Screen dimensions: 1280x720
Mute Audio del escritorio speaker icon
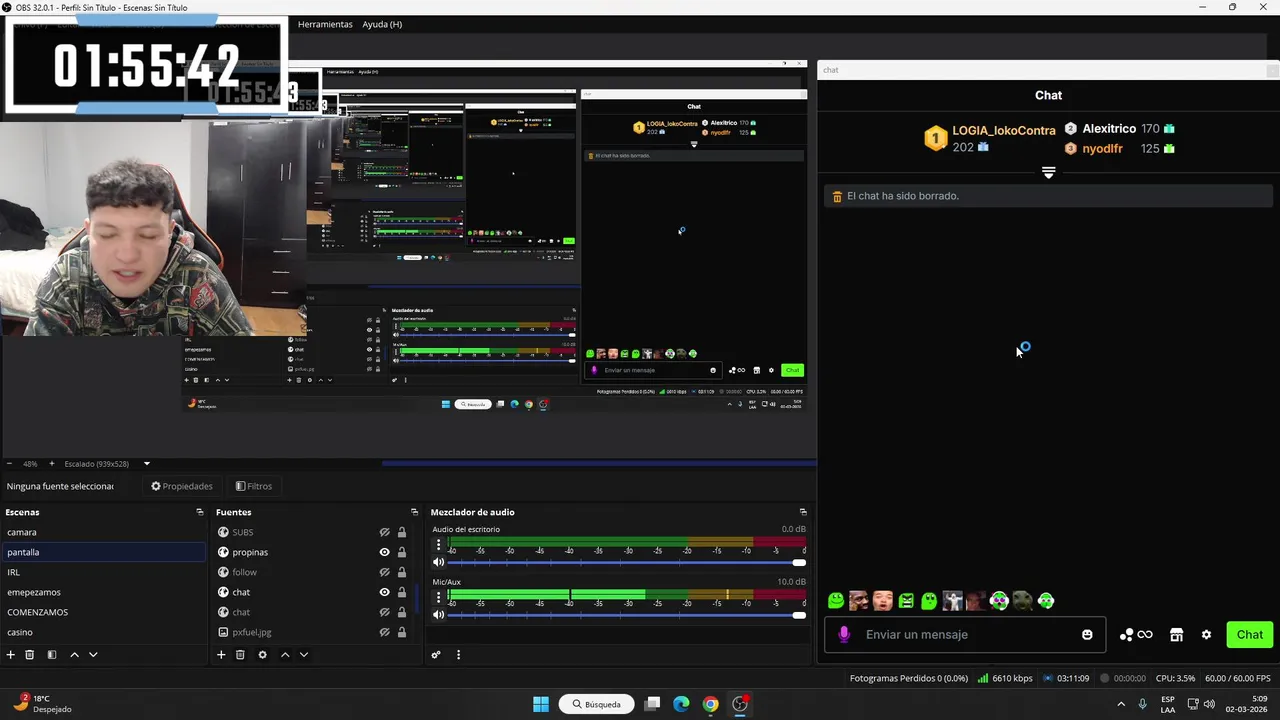[x=438, y=562]
